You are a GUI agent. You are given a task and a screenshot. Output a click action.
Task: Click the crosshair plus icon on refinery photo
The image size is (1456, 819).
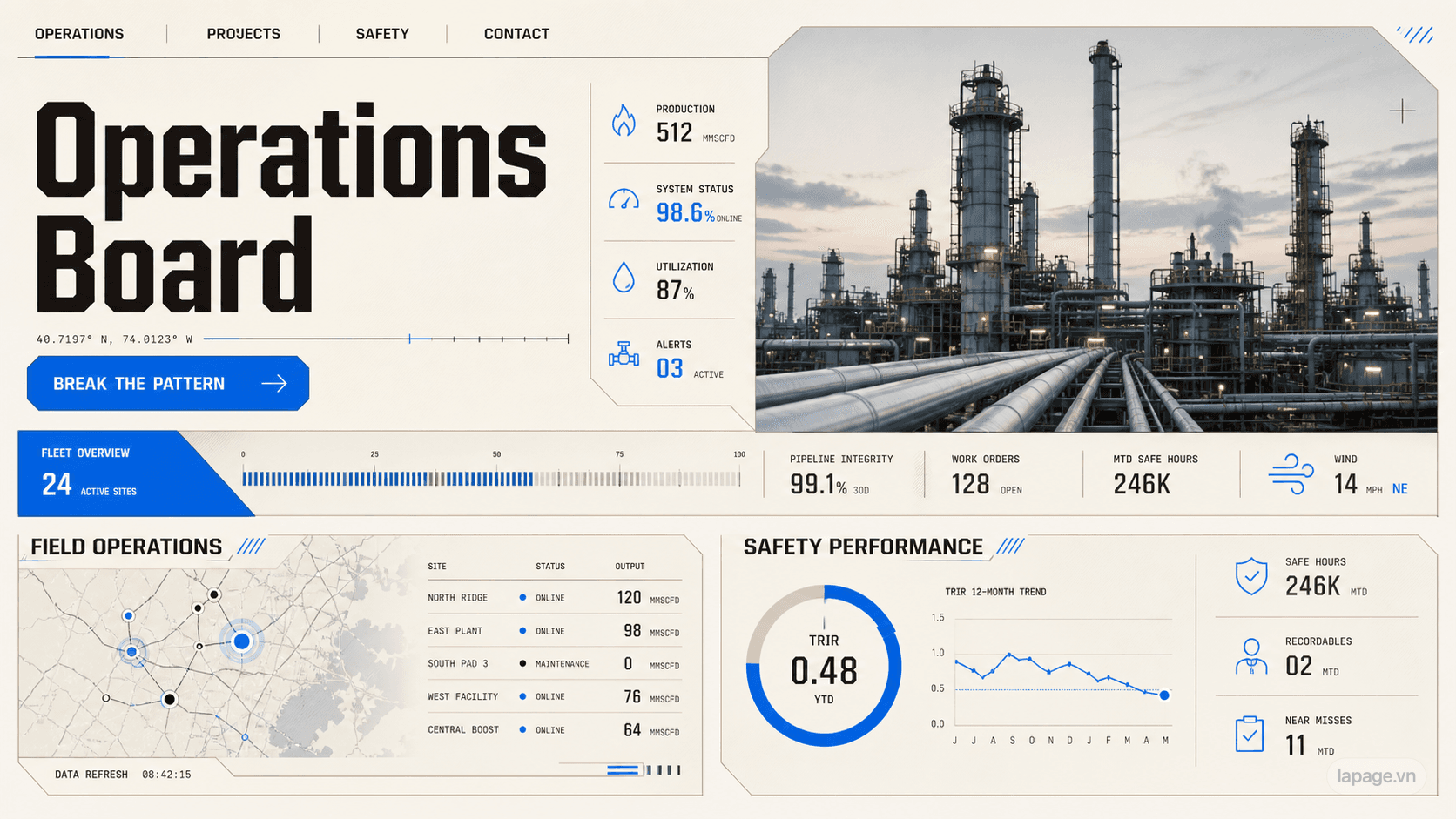click(1402, 111)
